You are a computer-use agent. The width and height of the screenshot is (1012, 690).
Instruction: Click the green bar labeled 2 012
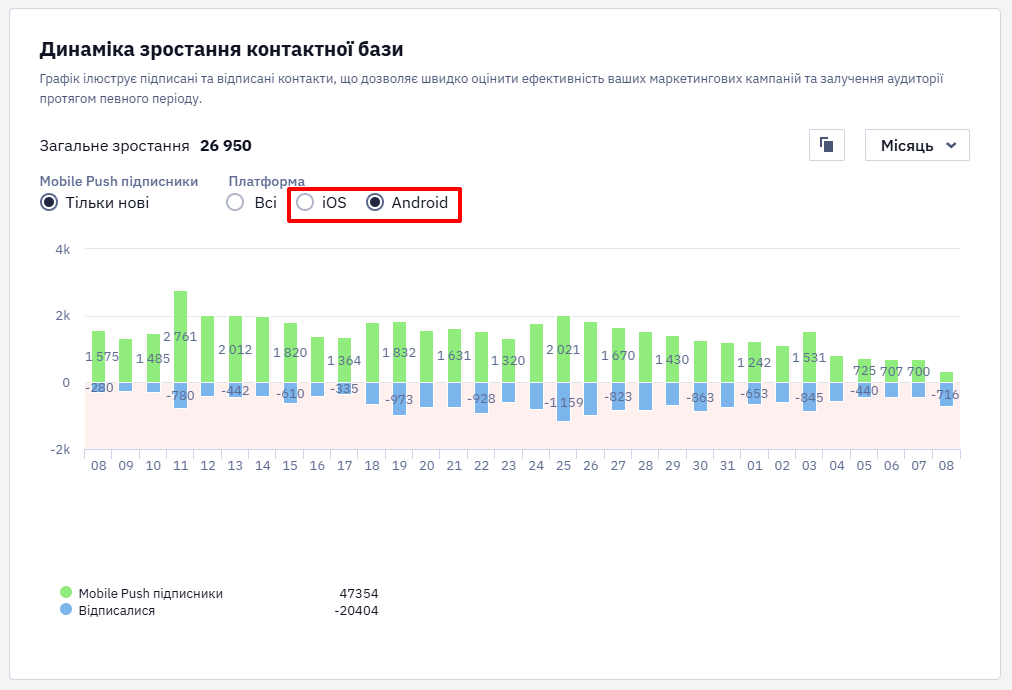[x=235, y=349]
